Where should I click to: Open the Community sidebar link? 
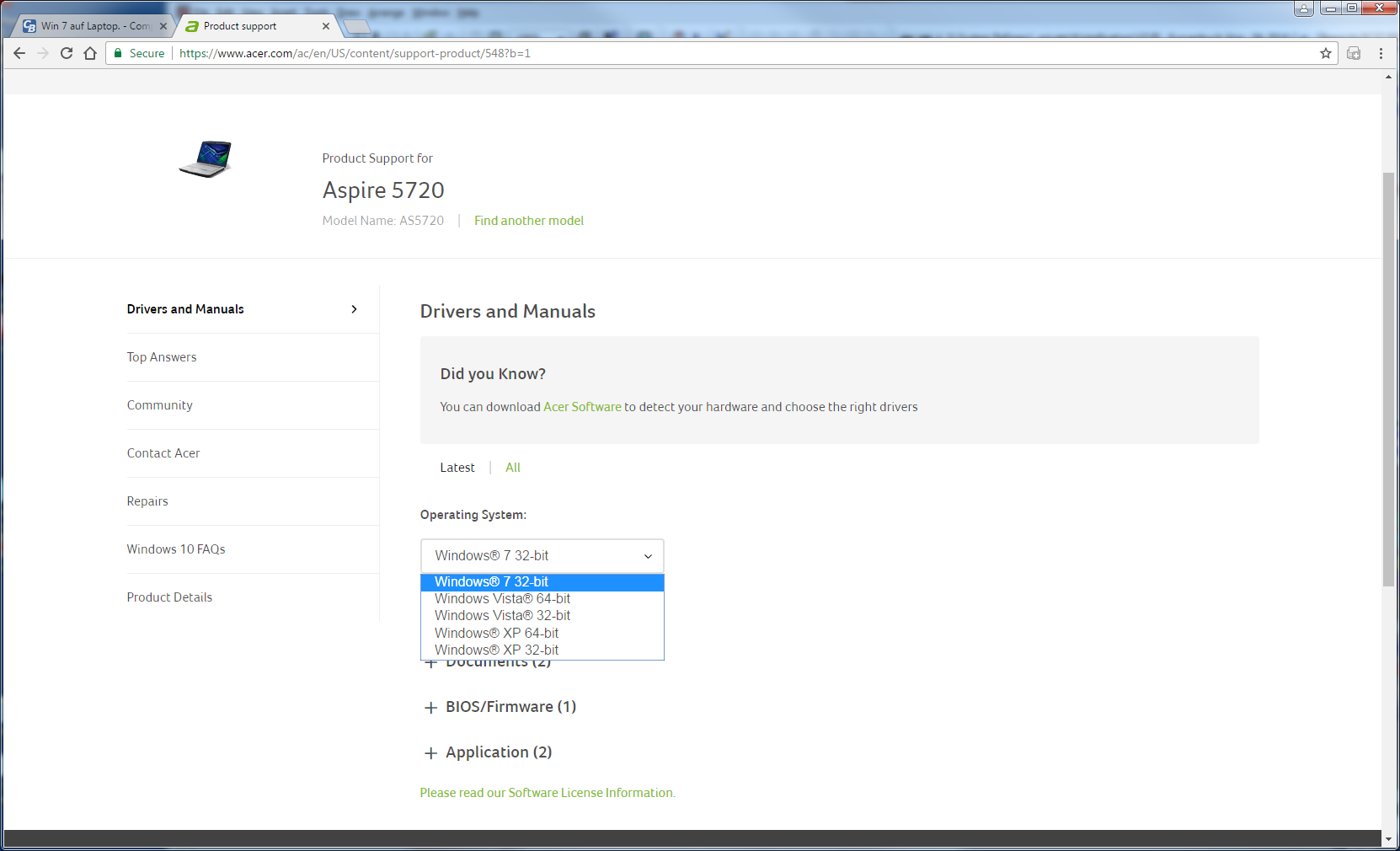[160, 405]
